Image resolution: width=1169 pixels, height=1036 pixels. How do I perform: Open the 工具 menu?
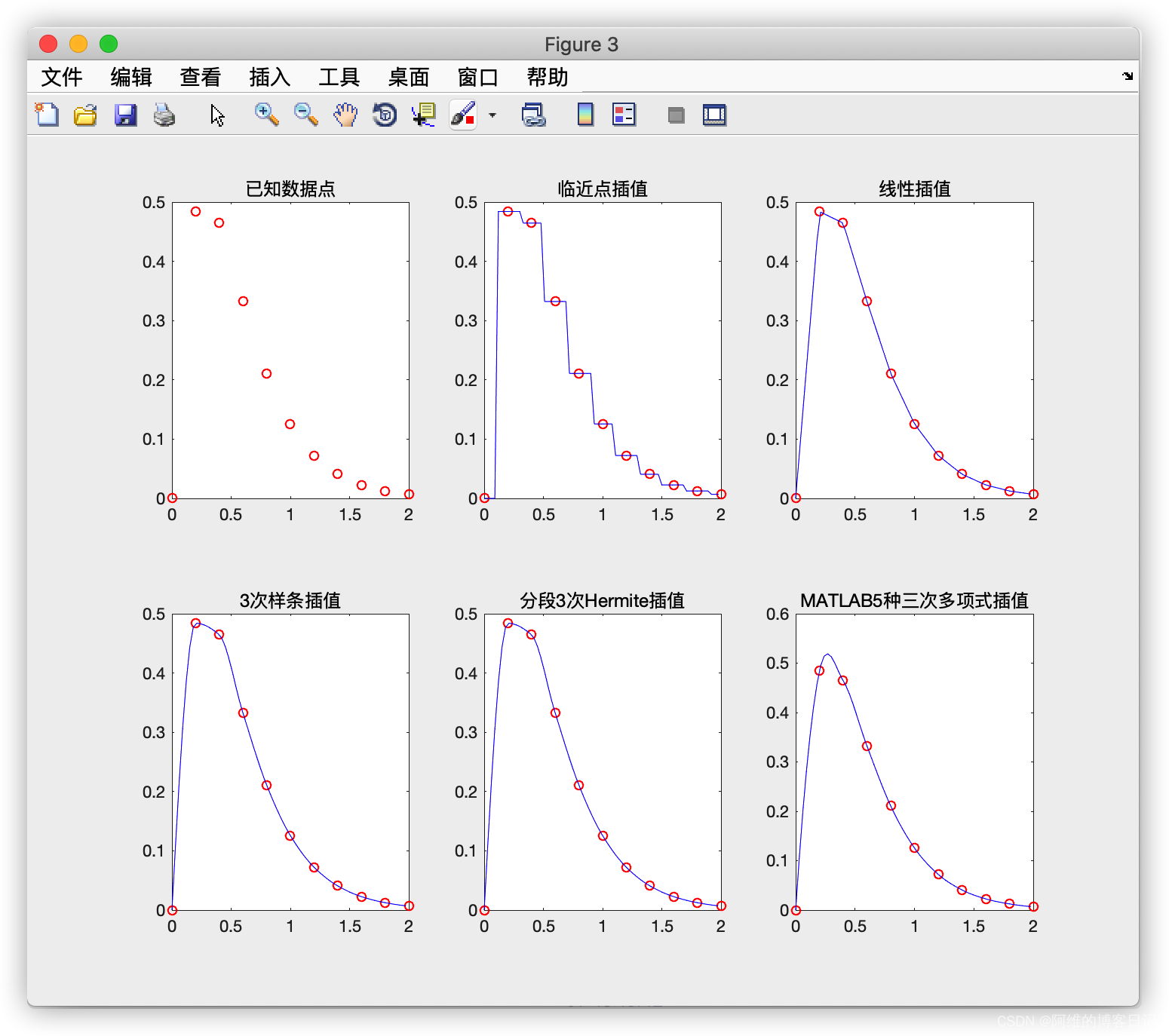pos(339,77)
